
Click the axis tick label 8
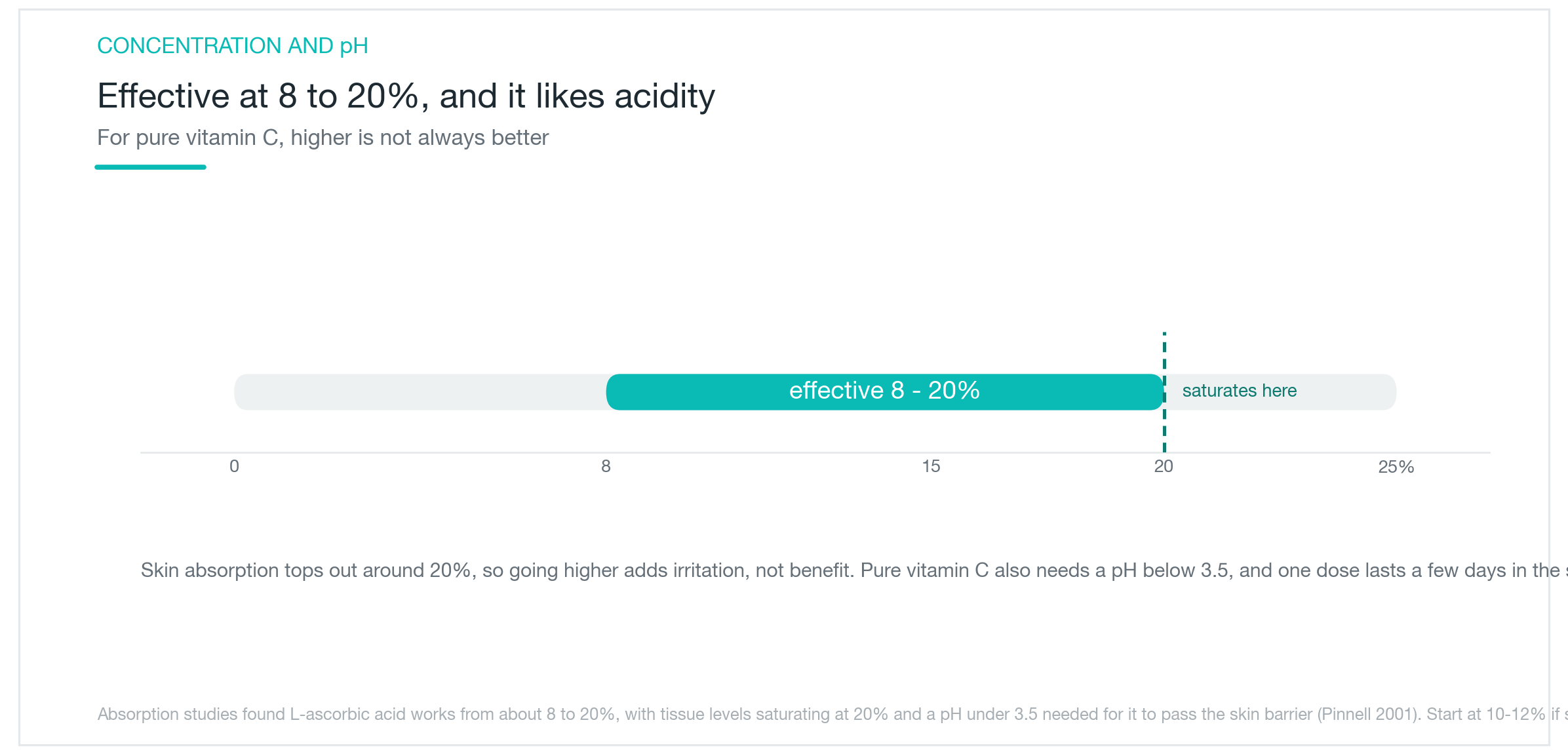606,467
